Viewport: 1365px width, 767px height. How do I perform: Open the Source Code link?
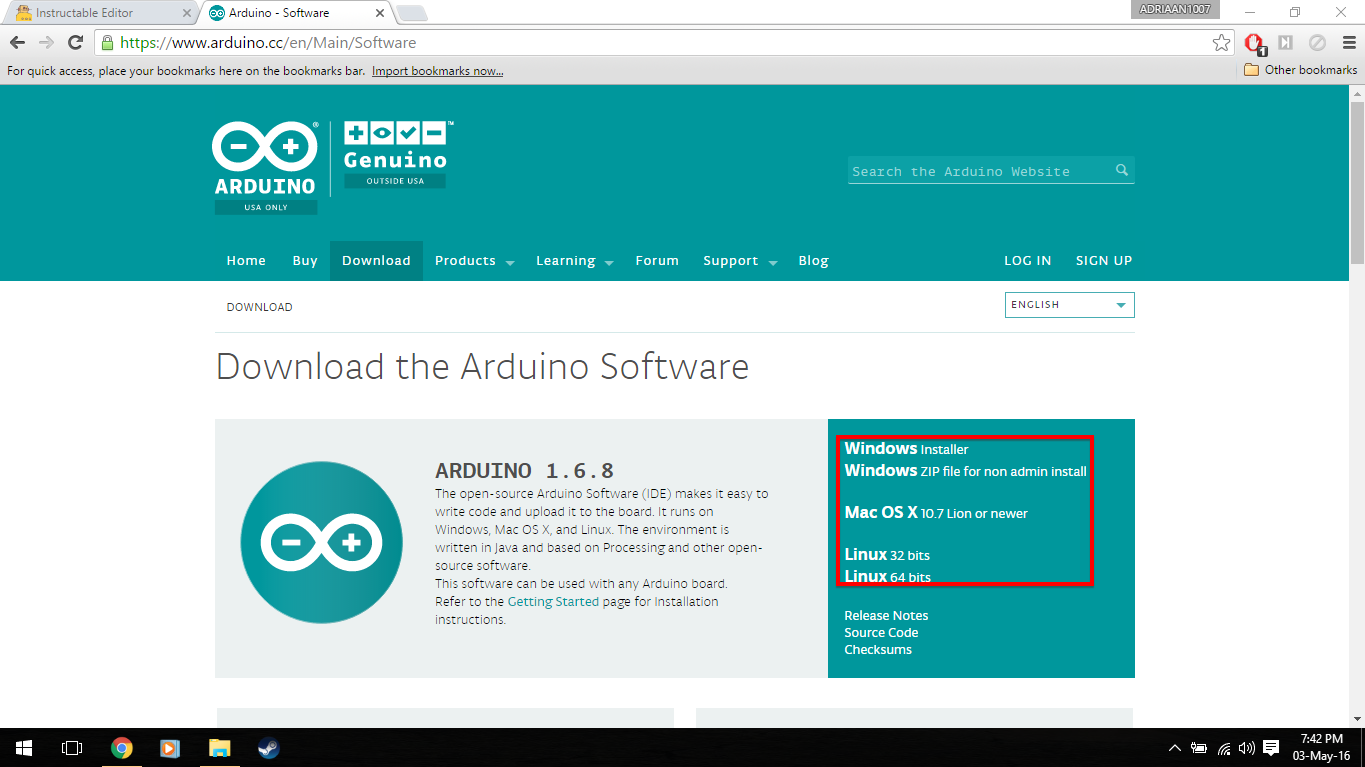point(881,632)
